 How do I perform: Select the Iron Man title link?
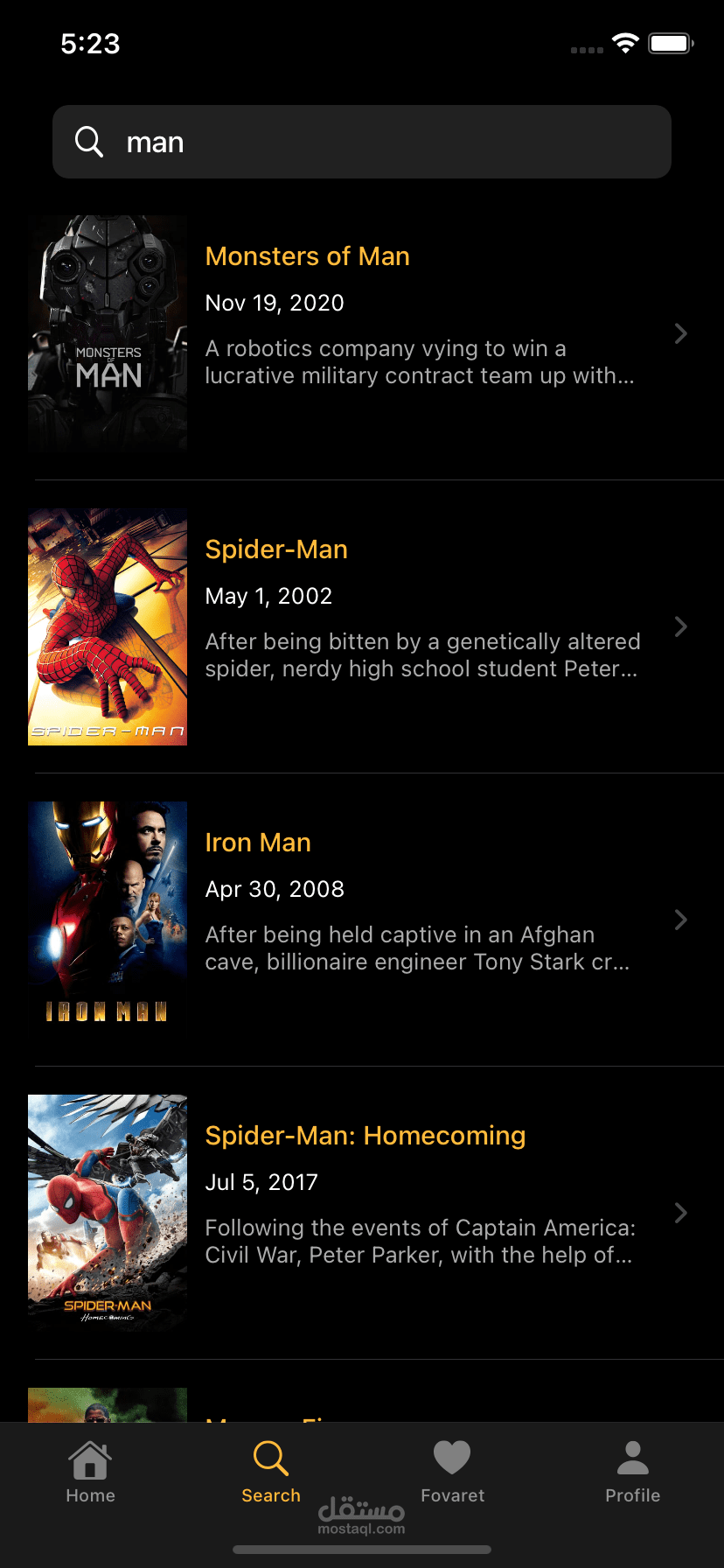coord(258,843)
